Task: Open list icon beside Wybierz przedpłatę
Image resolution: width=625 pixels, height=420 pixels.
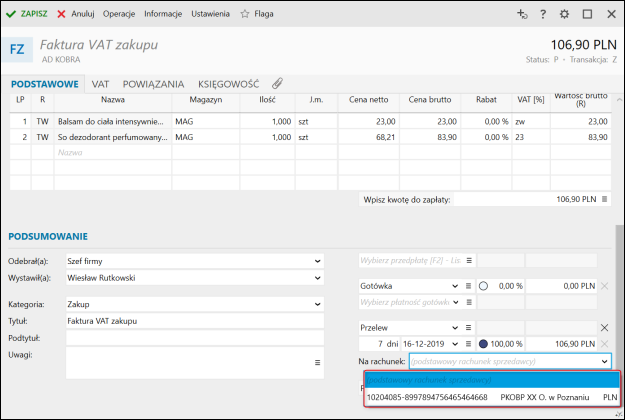Action: [x=469, y=261]
